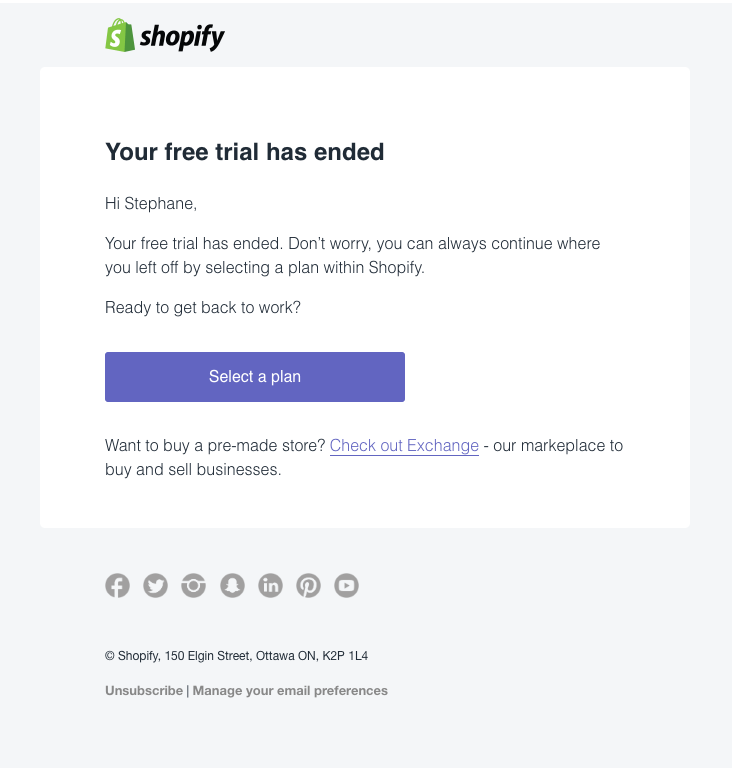This screenshot has width=732, height=768.
Task: Follow the Check out Exchange link
Action: (404, 446)
